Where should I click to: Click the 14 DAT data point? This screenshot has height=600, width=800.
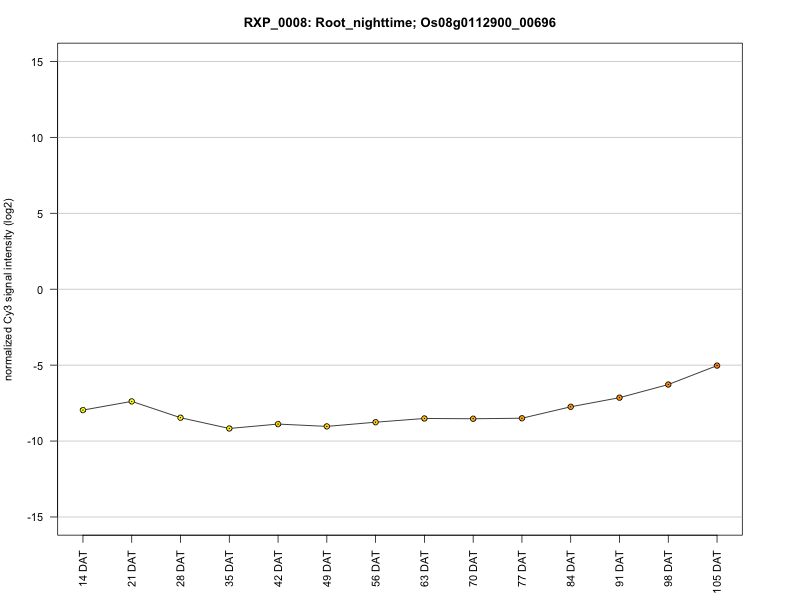(x=83, y=410)
